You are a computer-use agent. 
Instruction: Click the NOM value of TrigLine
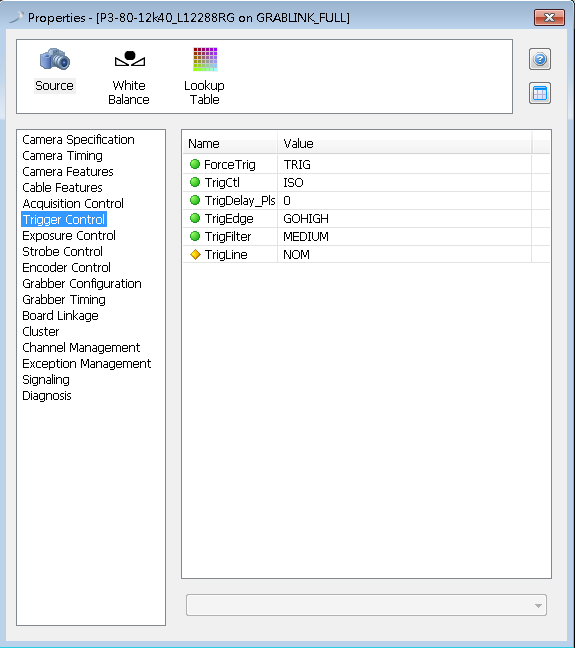296,255
